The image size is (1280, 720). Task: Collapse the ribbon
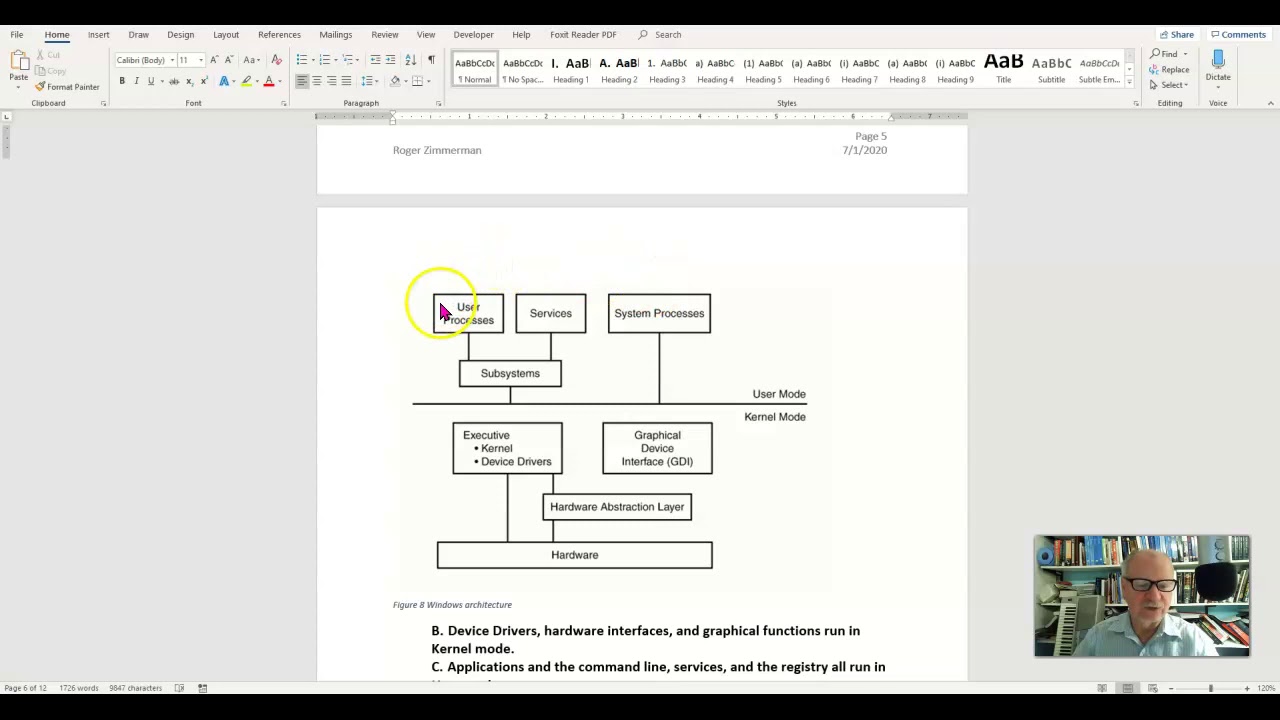point(1270,103)
